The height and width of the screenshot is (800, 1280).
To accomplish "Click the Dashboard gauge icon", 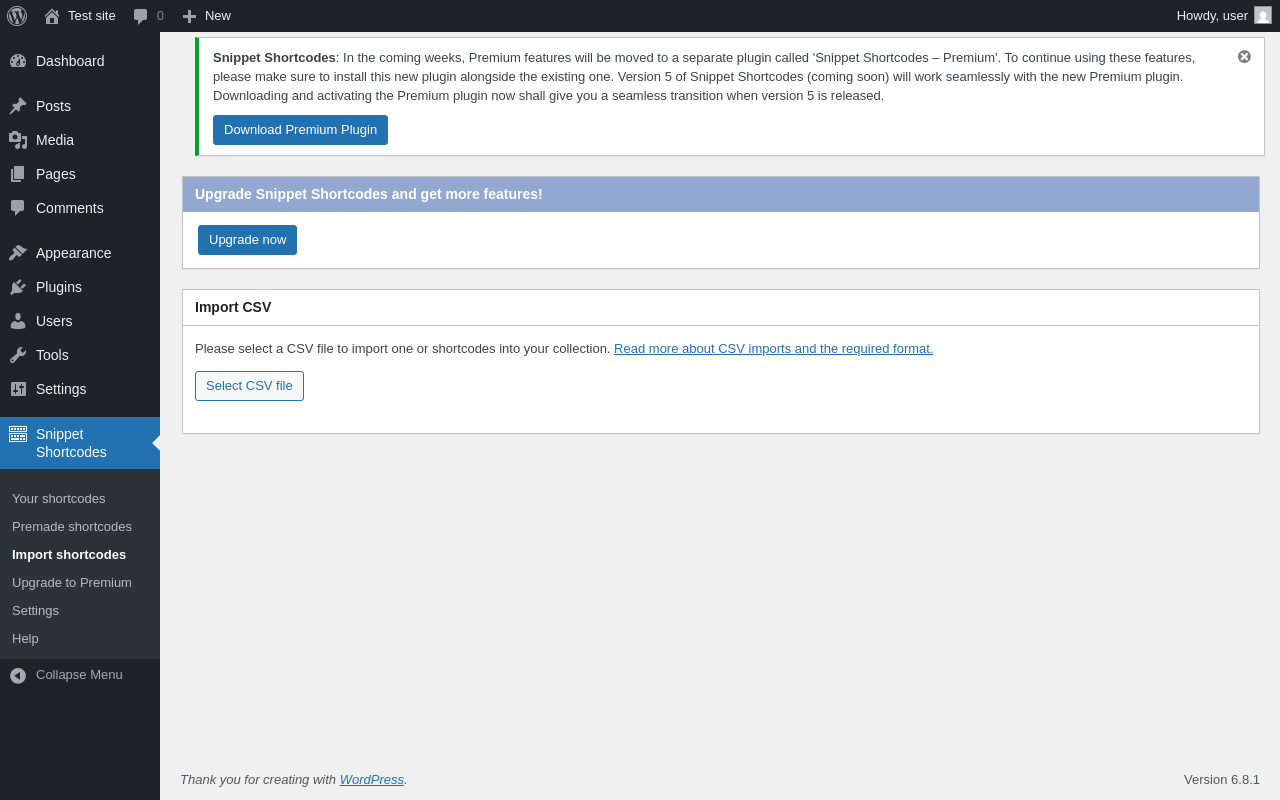I will coord(18,61).
